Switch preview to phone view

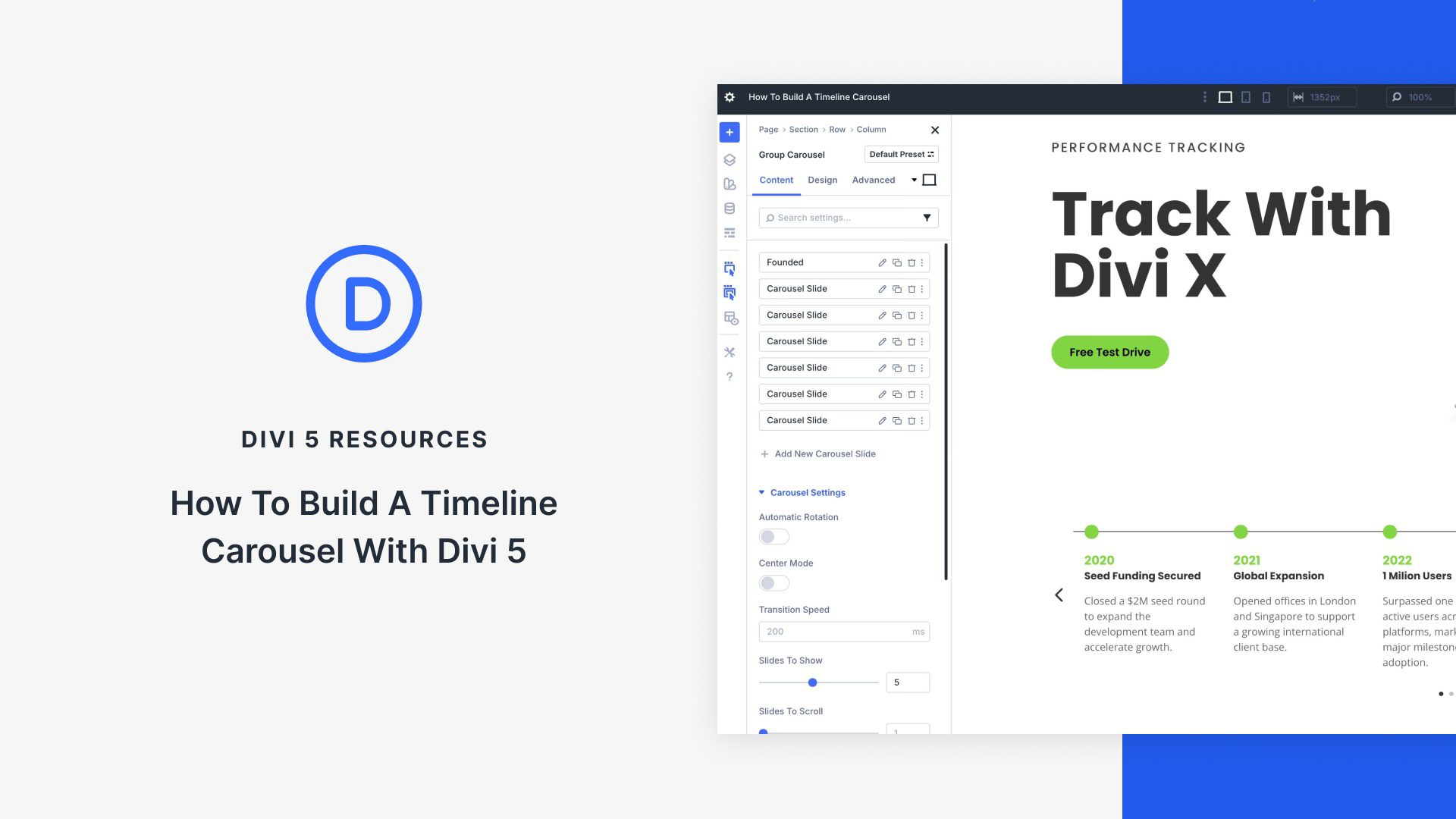[x=1265, y=97]
